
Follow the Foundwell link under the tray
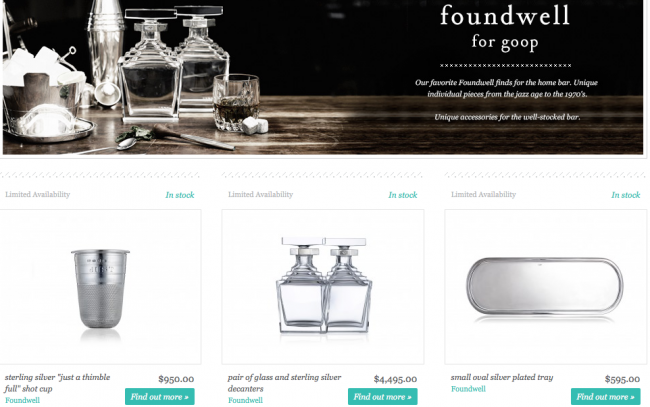tap(468, 389)
